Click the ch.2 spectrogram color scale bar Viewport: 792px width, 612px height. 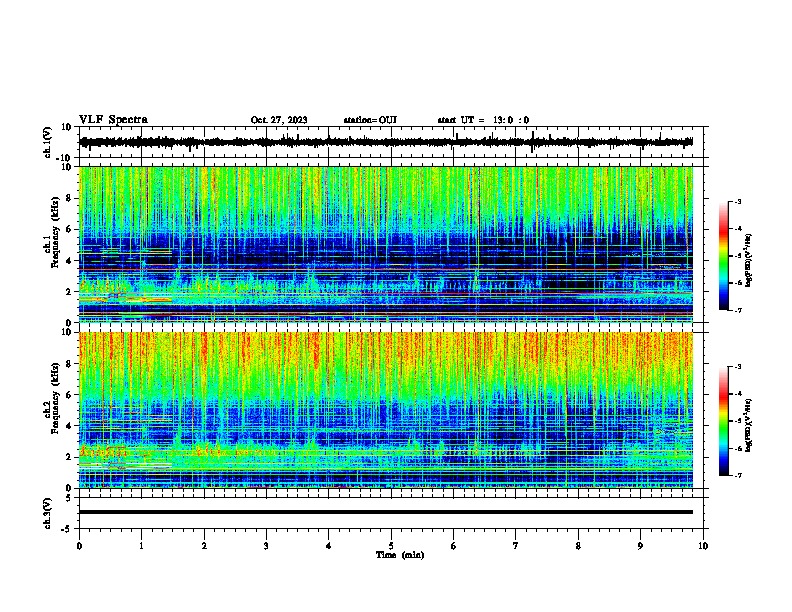coord(724,421)
